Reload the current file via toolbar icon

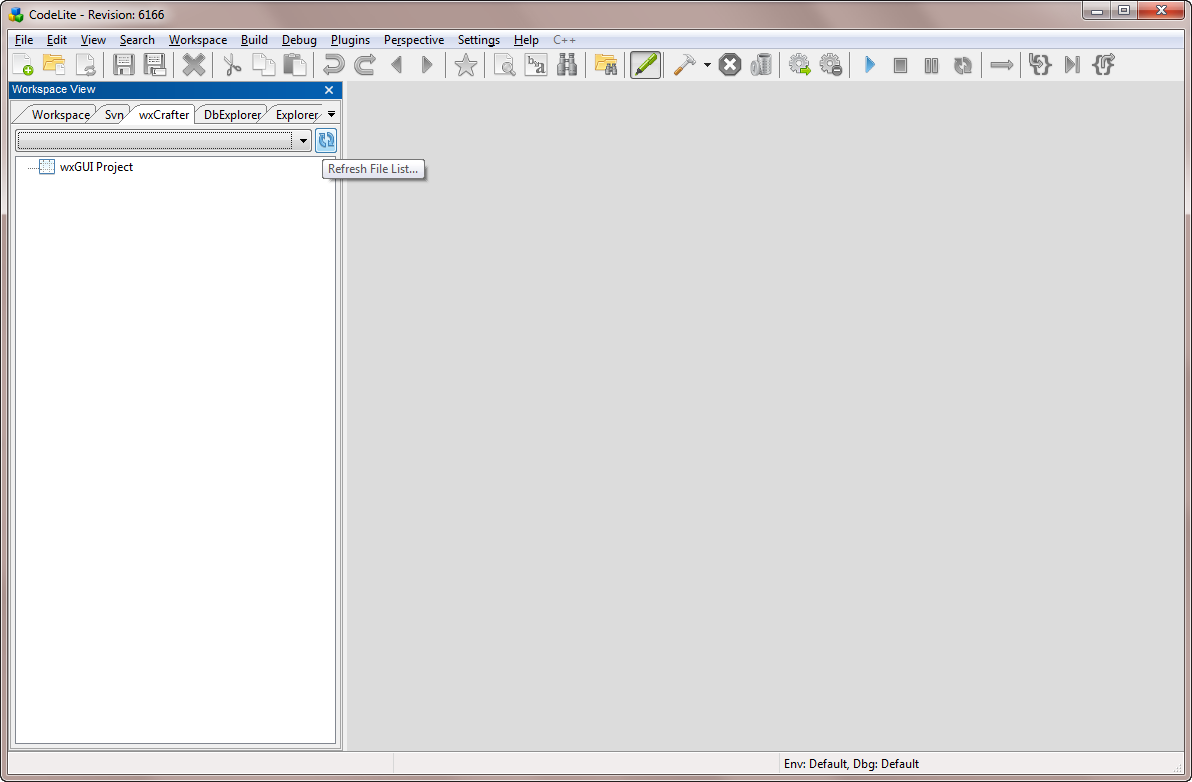coord(86,65)
